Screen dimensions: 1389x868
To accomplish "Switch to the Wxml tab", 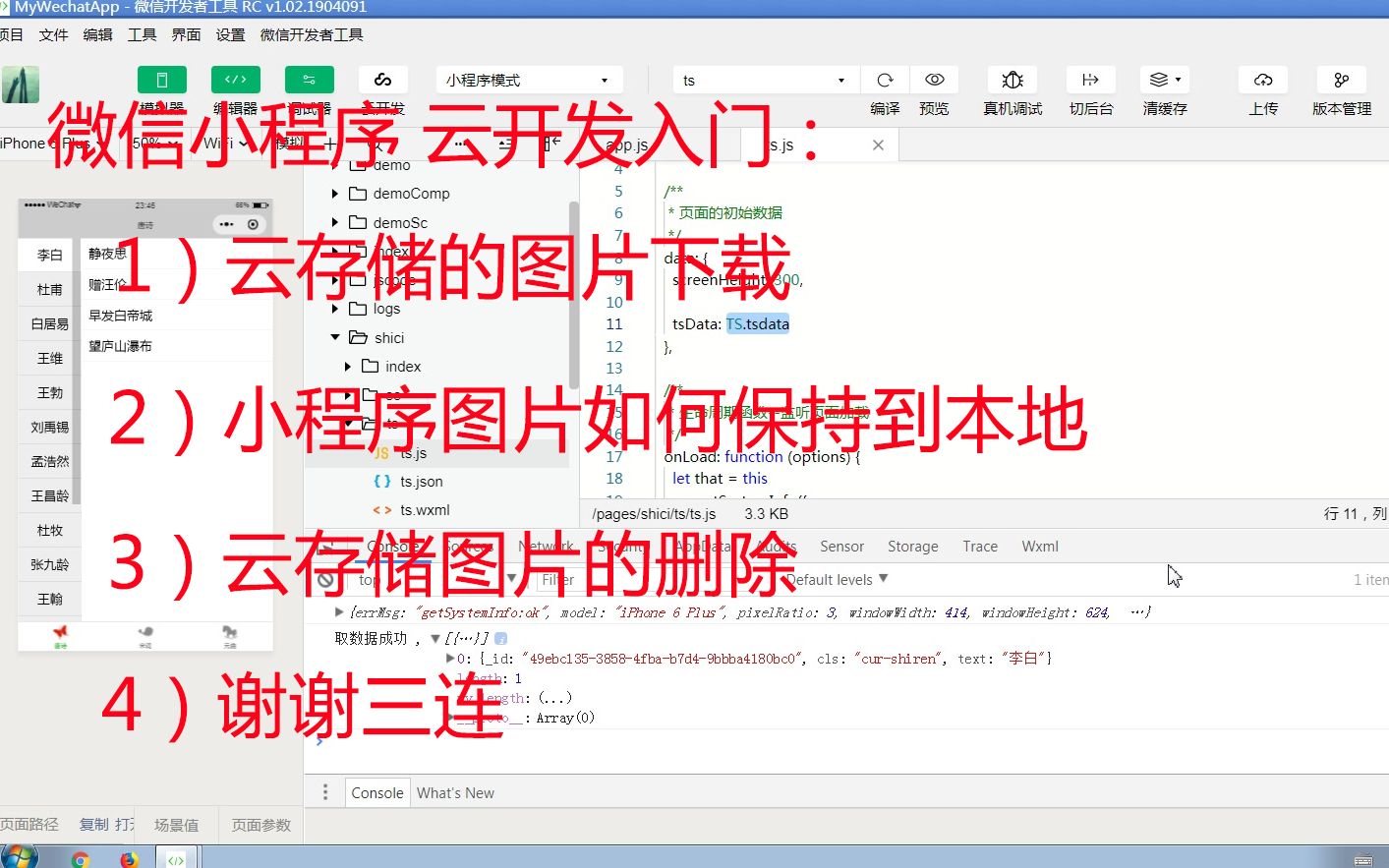I will (x=1040, y=547).
